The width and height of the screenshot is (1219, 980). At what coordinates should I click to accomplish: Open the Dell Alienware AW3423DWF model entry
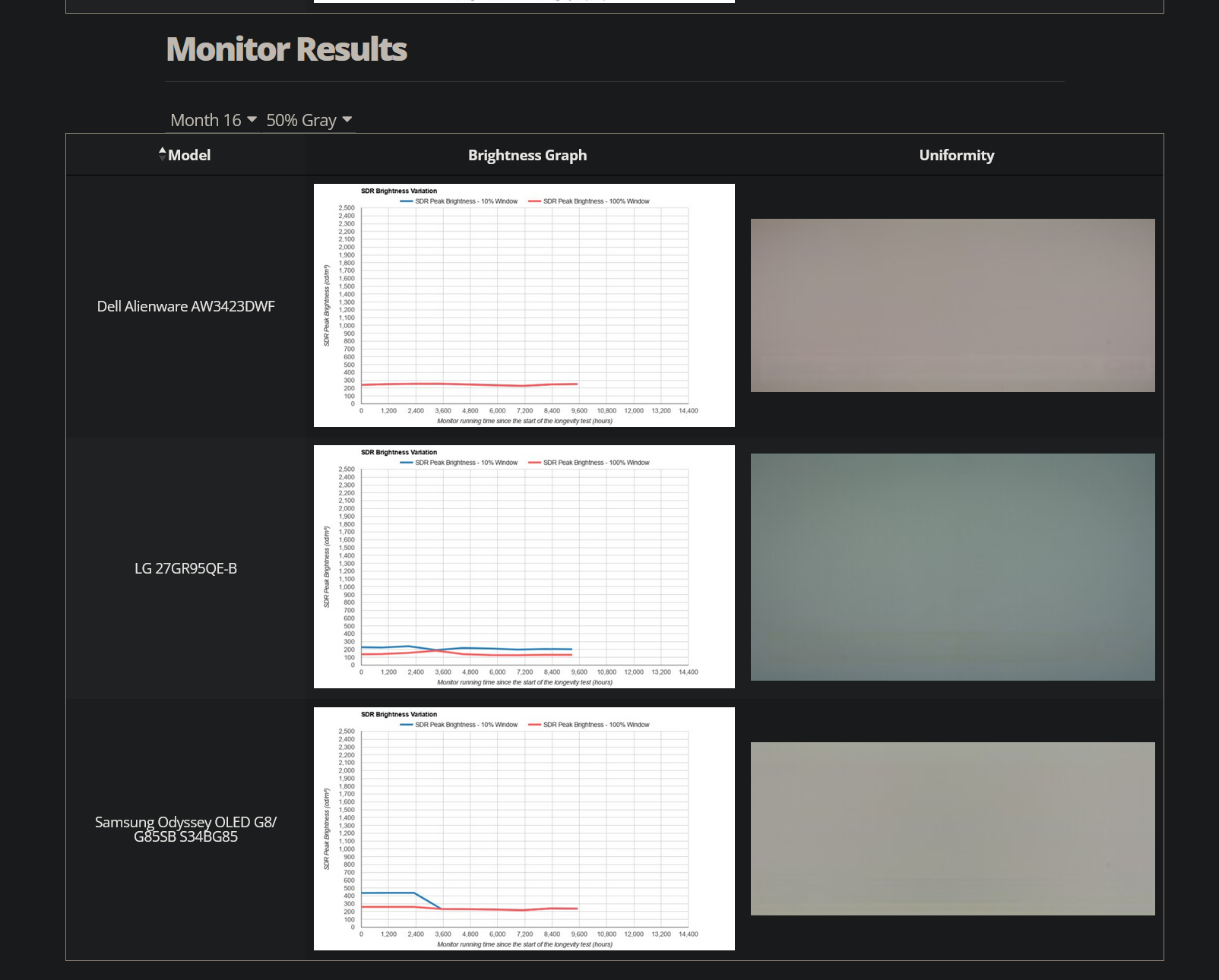(x=186, y=306)
